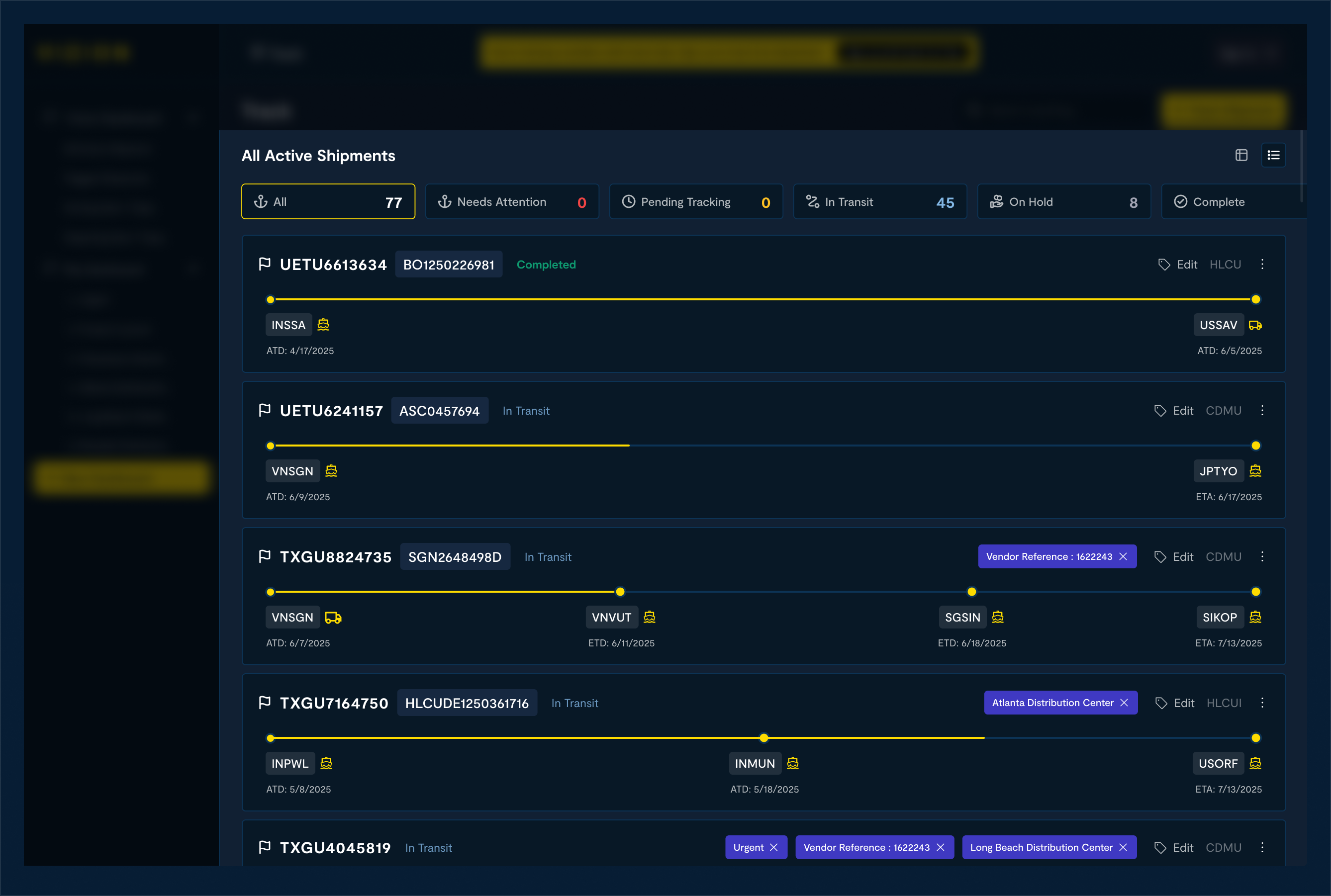Open kebab menu for TXGU7164750
The image size is (1331, 896).
(1262, 703)
